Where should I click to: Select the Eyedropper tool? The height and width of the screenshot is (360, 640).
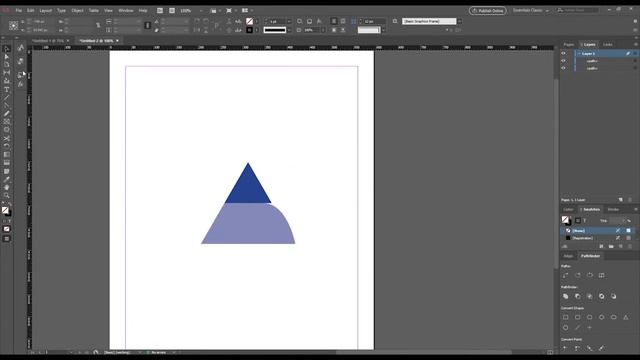point(7,179)
